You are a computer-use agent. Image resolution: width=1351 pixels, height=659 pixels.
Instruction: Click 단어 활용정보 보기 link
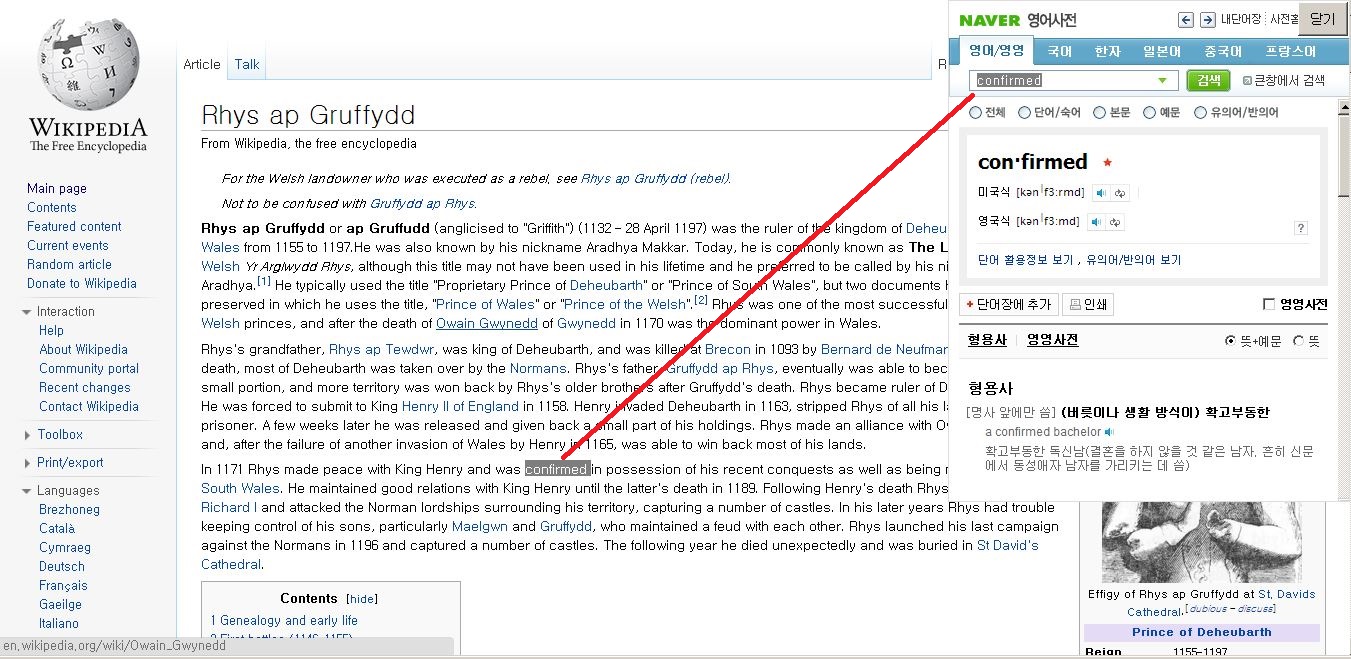pos(1028,260)
